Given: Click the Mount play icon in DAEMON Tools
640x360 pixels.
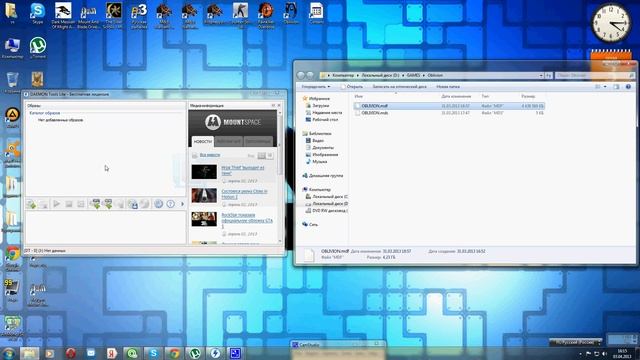Looking at the screenshot, I should (56, 204).
